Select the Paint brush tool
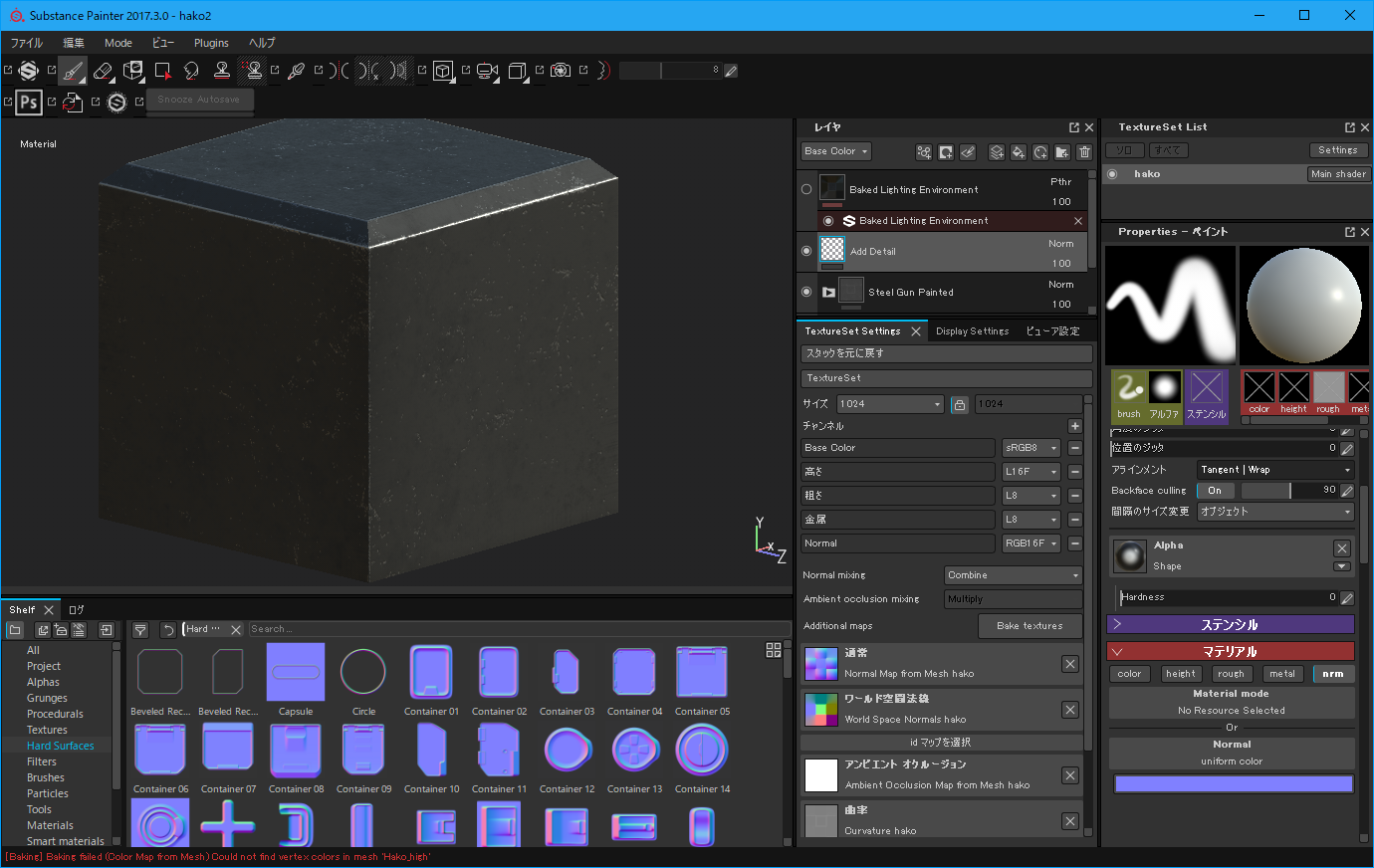Screen dimensions: 1374x868 [x=72, y=71]
